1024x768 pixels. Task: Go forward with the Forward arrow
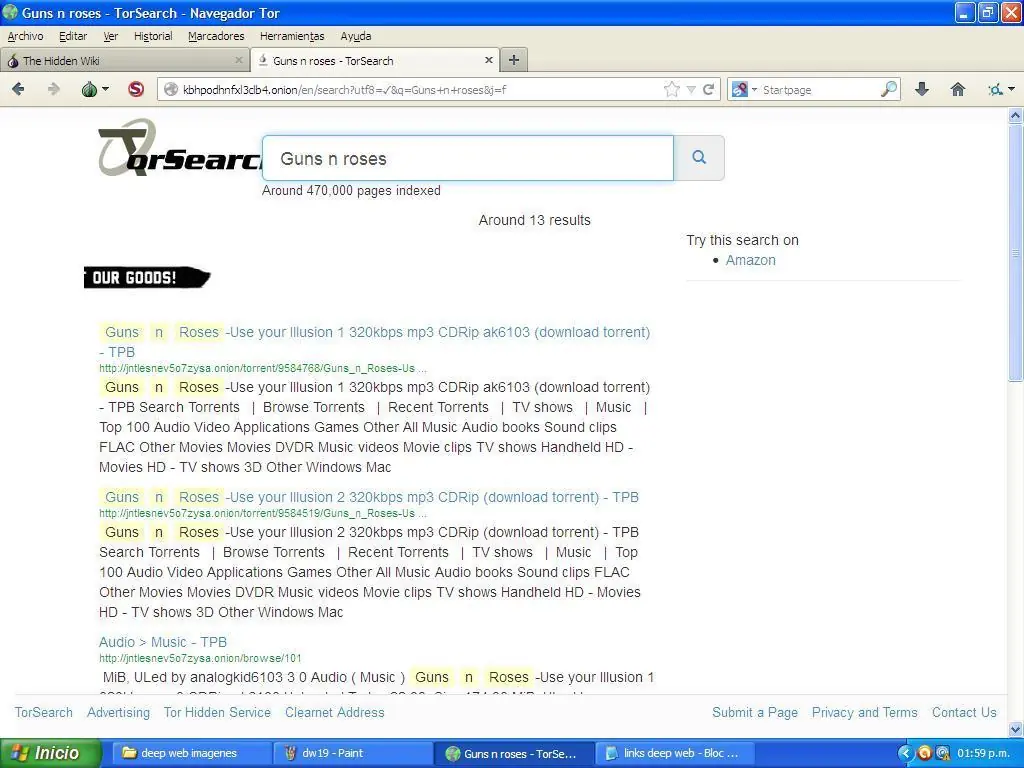point(53,89)
